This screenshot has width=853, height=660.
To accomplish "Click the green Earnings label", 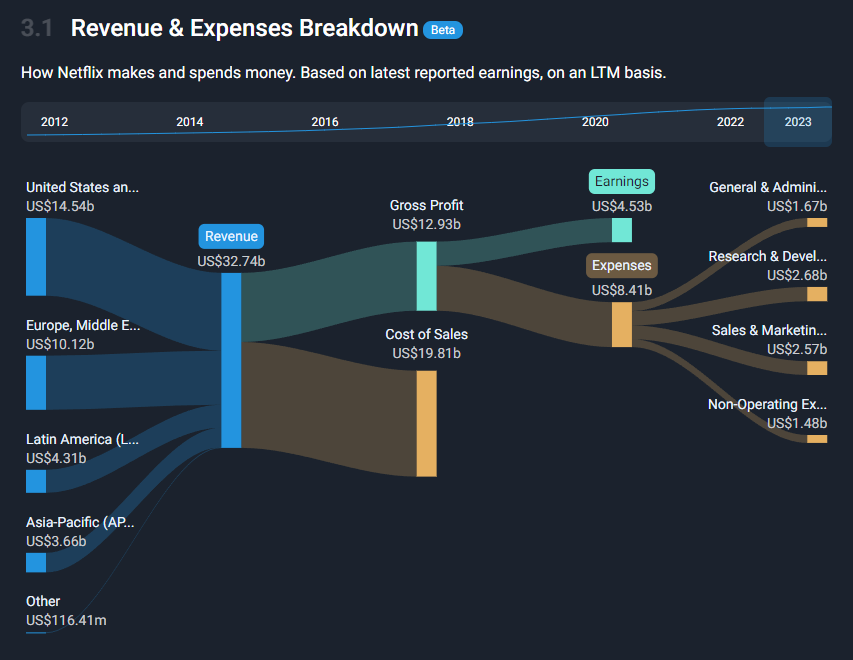I will tap(622, 181).
